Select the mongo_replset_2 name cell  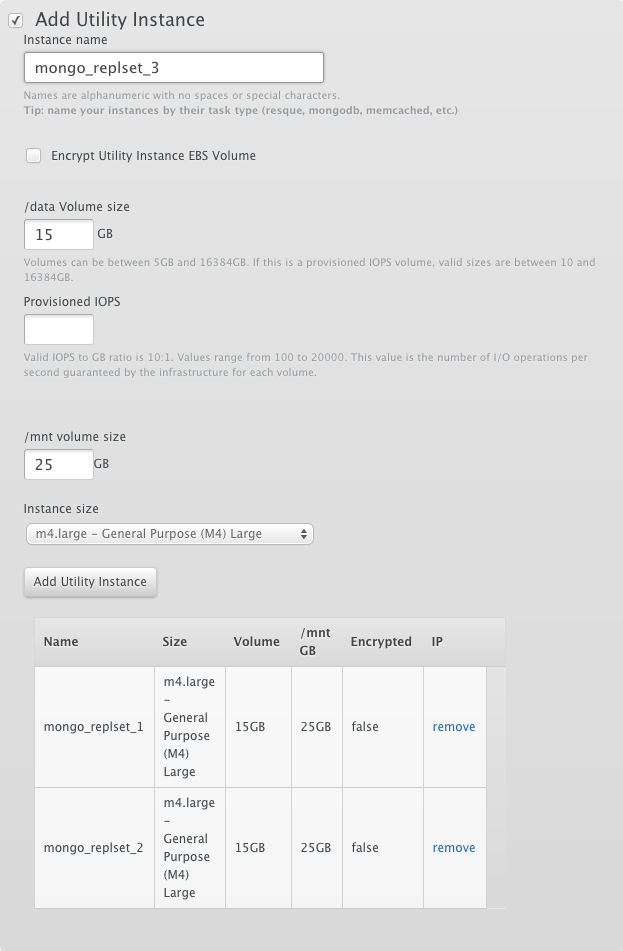(x=94, y=848)
